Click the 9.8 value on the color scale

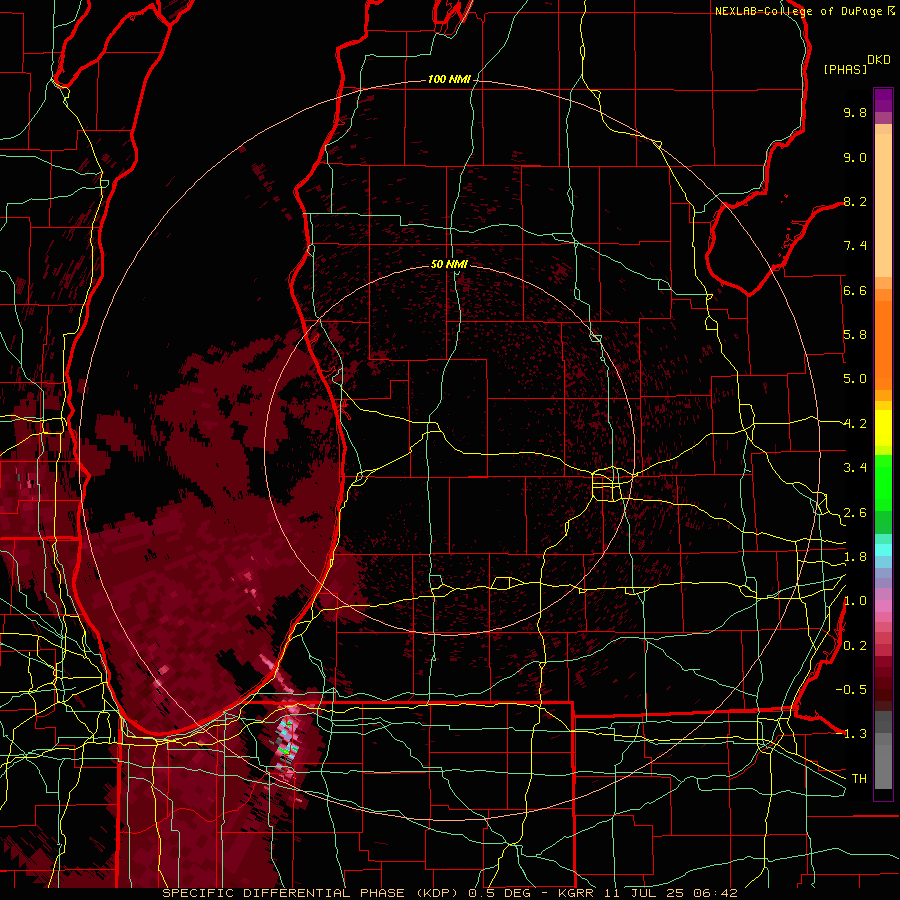coord(855,112)
